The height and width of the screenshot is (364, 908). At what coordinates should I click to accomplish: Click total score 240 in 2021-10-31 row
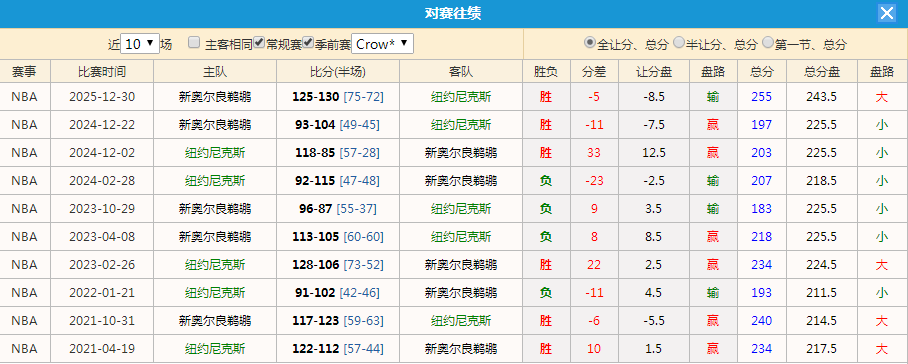point(761,321)
